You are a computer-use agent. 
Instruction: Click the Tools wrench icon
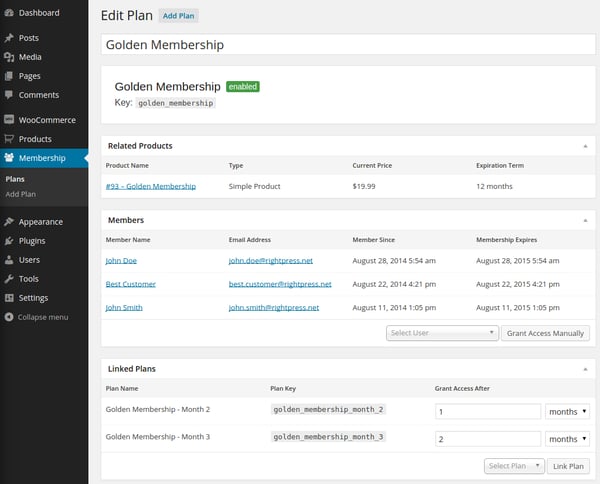9,279
